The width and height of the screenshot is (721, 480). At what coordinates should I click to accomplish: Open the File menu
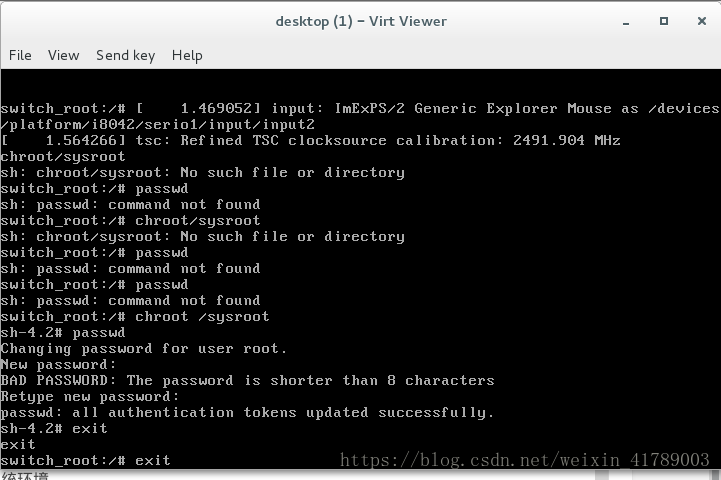click(20, 55)
